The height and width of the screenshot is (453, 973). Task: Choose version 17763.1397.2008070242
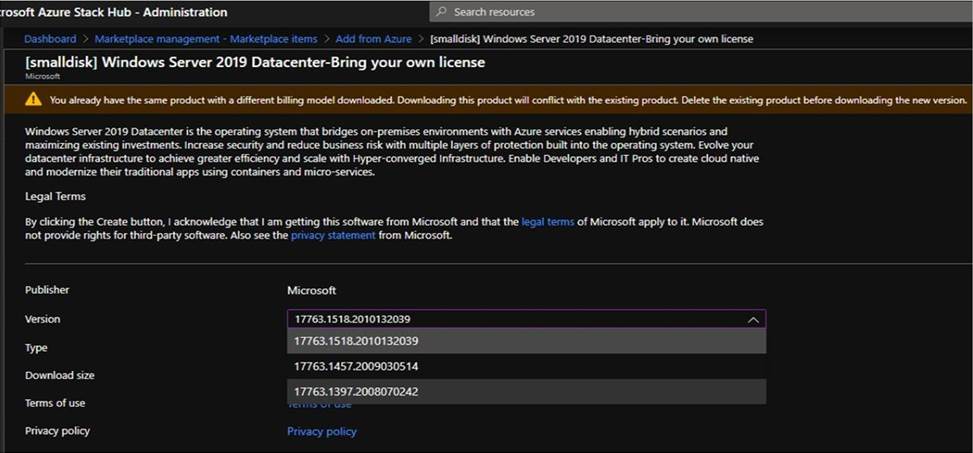pyautogui.click(x=526, y=392)
